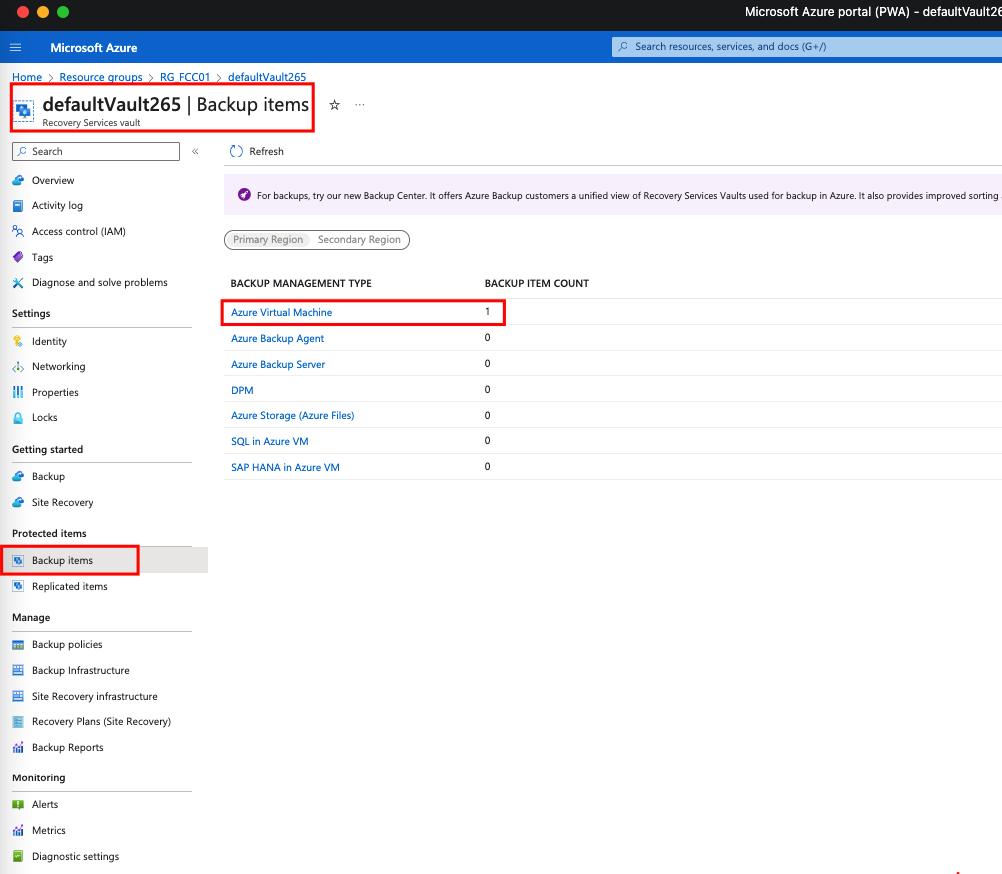Click the Locks padlock icon
The height and width of the screenshot is (874, 1002).
tap(18, 418)
